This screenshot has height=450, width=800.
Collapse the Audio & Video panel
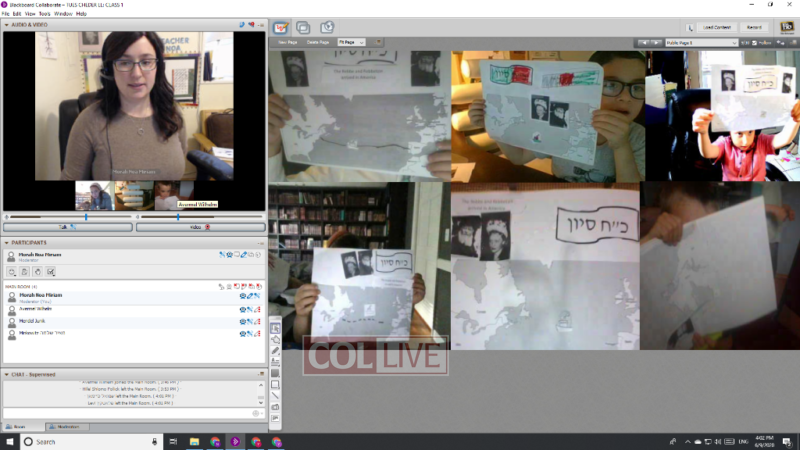[6, 24]
